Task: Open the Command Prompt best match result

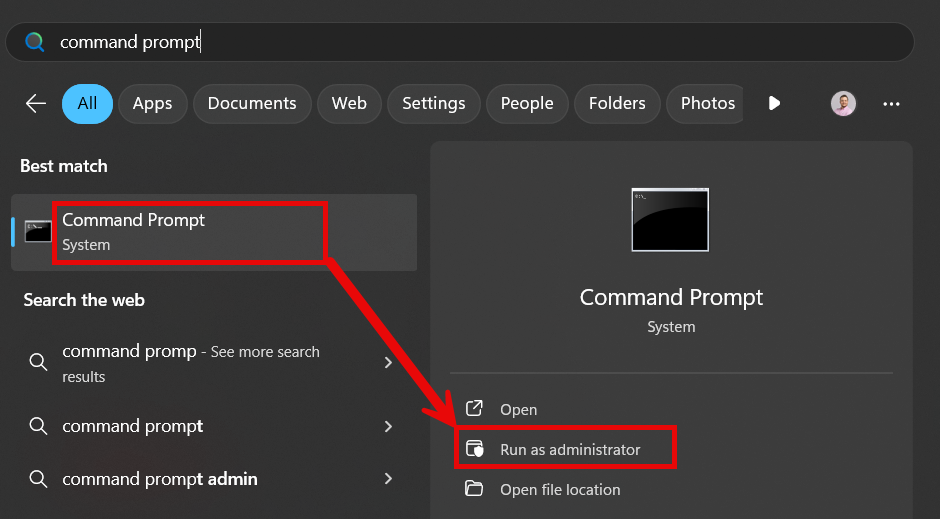Action: pos(214,233)
